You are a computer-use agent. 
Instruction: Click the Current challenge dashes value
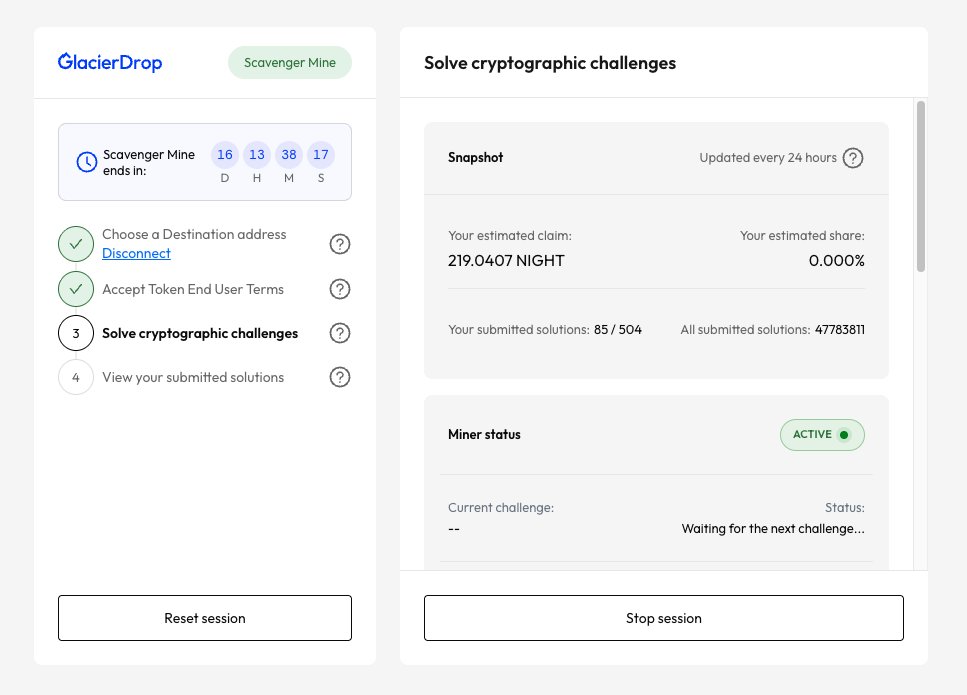(x=454, y=529)
